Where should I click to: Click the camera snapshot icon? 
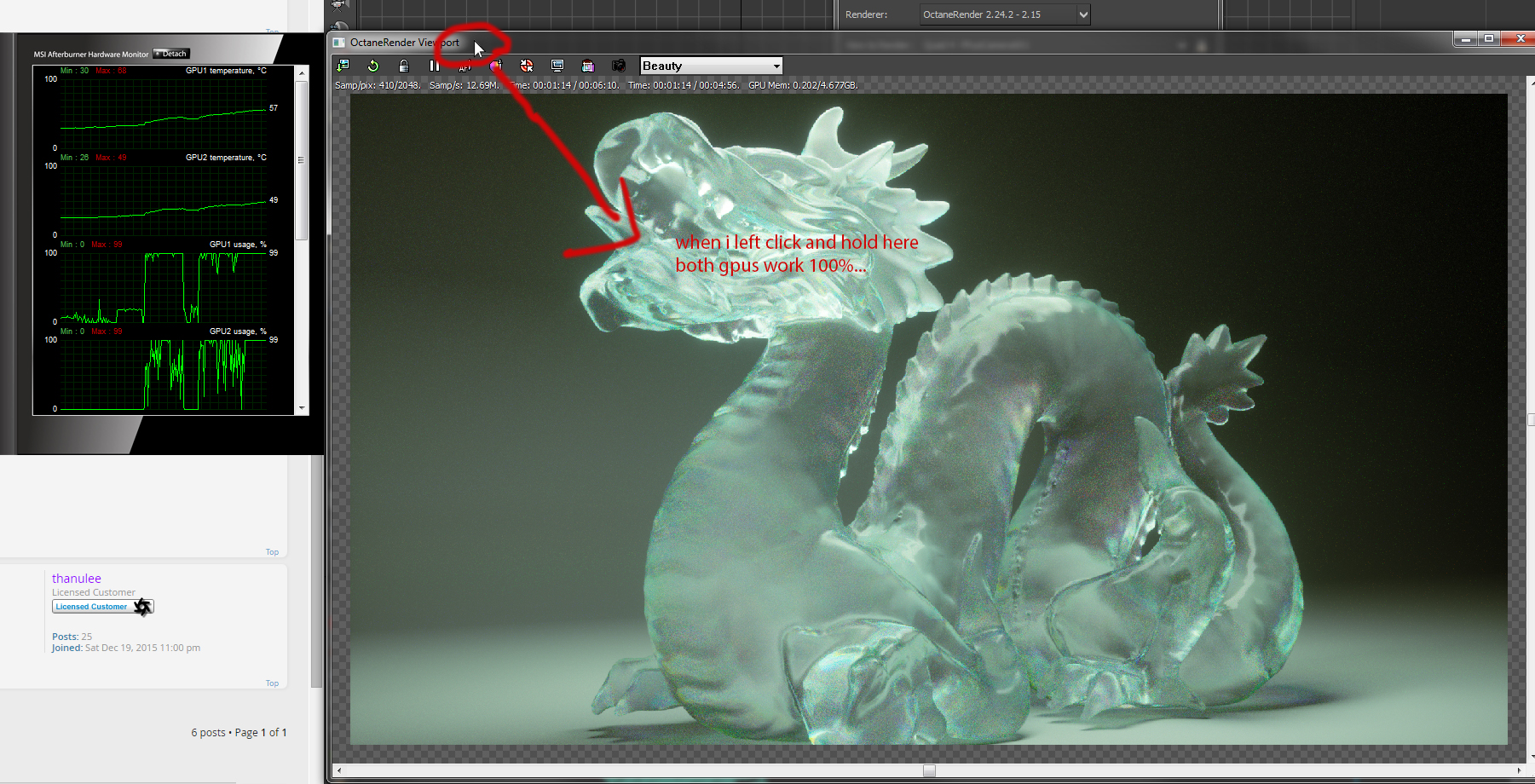(619, 66)
